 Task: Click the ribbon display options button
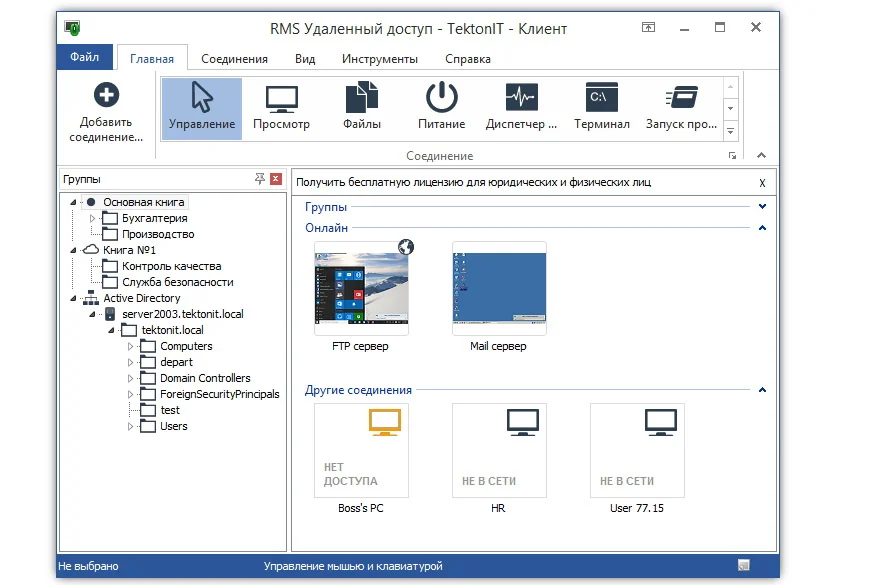(648, 27)
